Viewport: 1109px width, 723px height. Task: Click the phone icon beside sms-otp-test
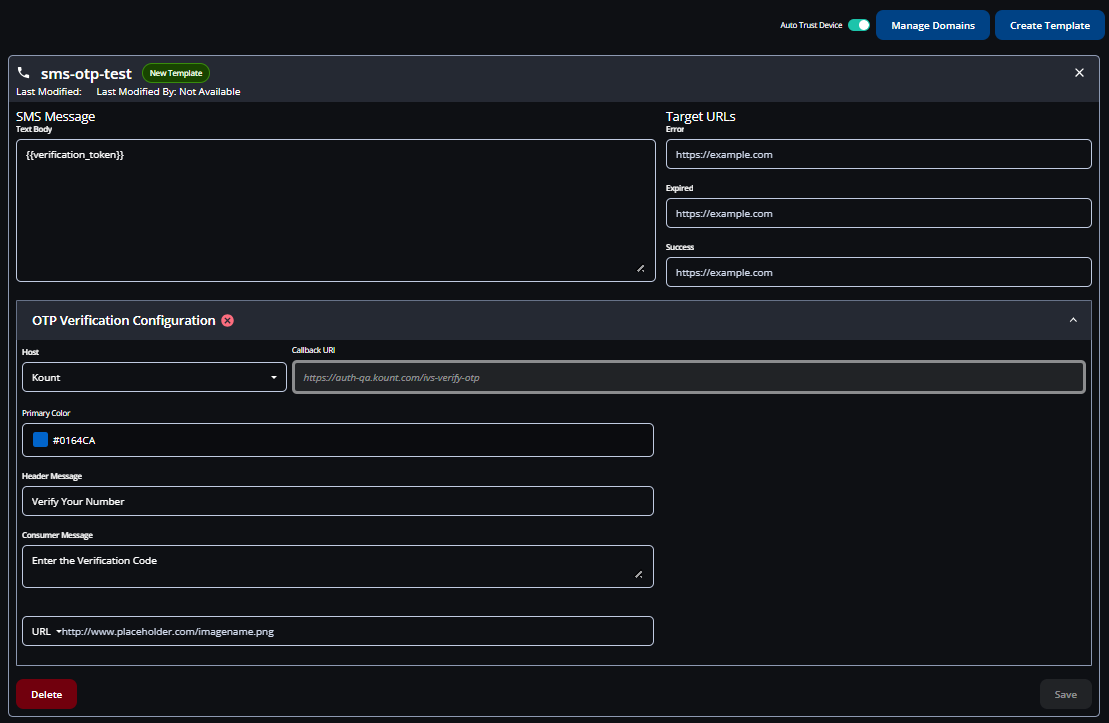[23, 72]
